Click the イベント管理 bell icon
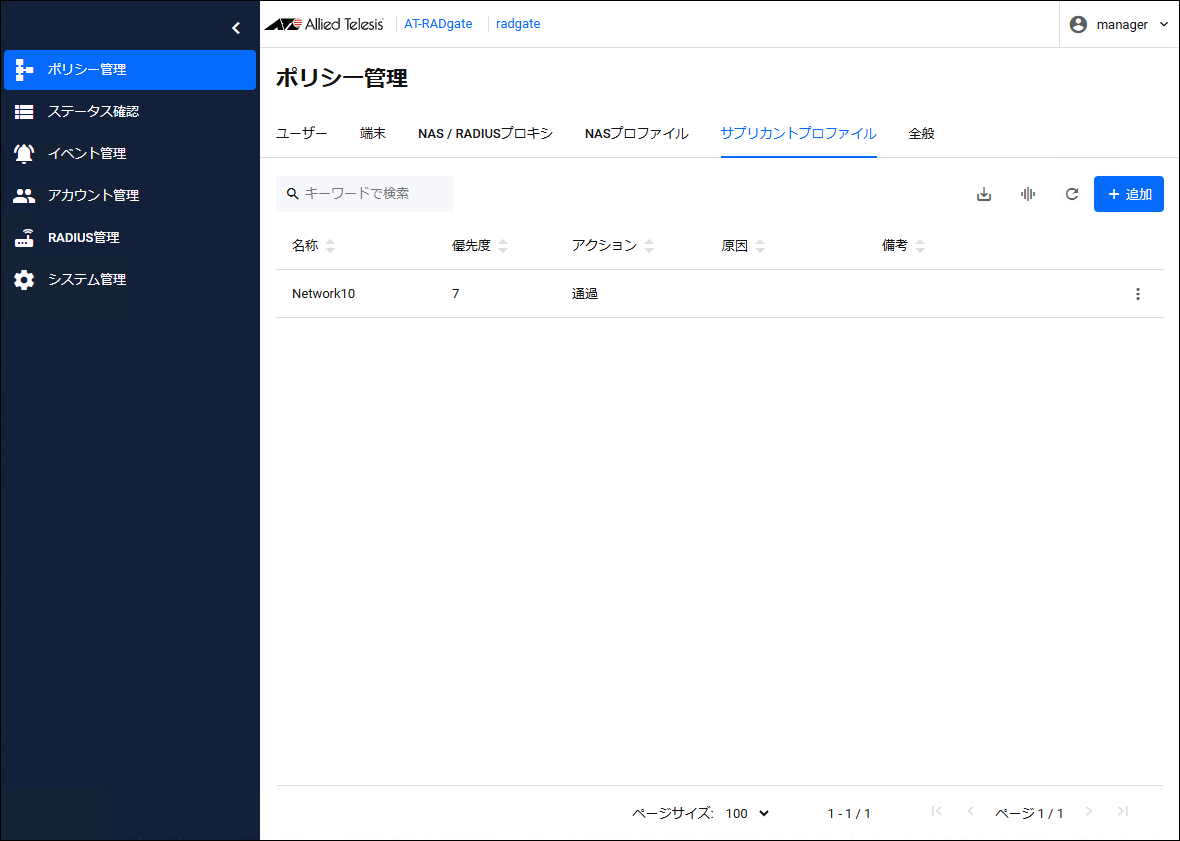This screenshot has width=1180, height=841. (x=24, y=153)
